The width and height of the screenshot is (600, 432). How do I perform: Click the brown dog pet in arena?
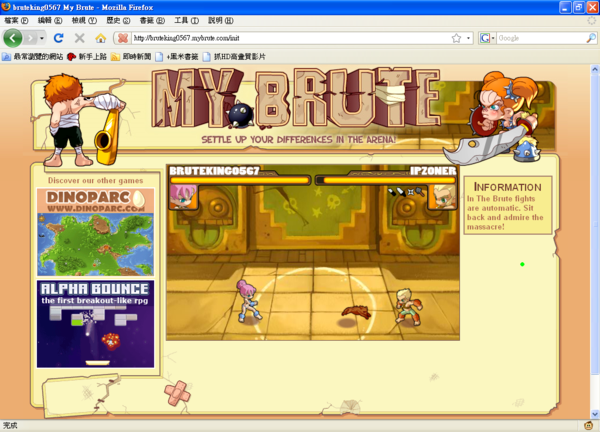click(x=356, y=312)
